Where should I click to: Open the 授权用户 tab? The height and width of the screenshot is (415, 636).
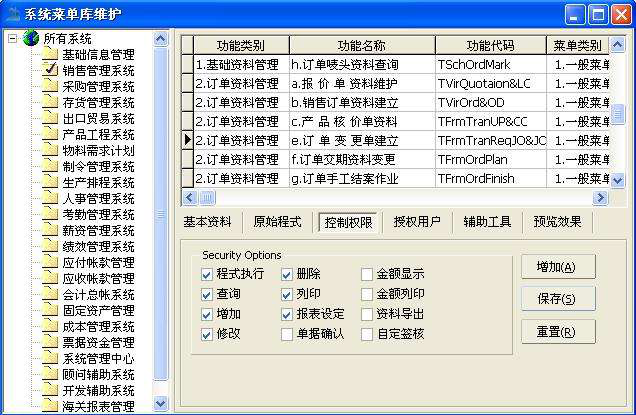[x=417, y=222]
